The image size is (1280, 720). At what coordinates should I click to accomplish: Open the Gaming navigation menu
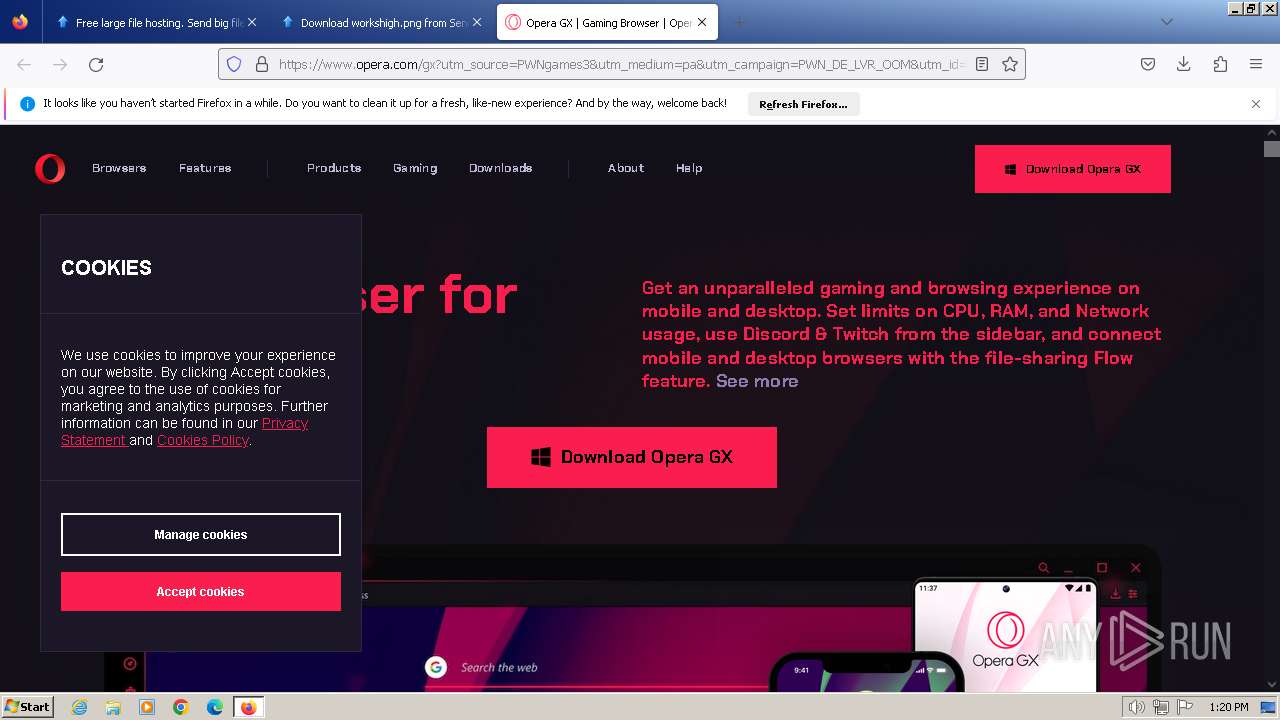pos(415,168)
